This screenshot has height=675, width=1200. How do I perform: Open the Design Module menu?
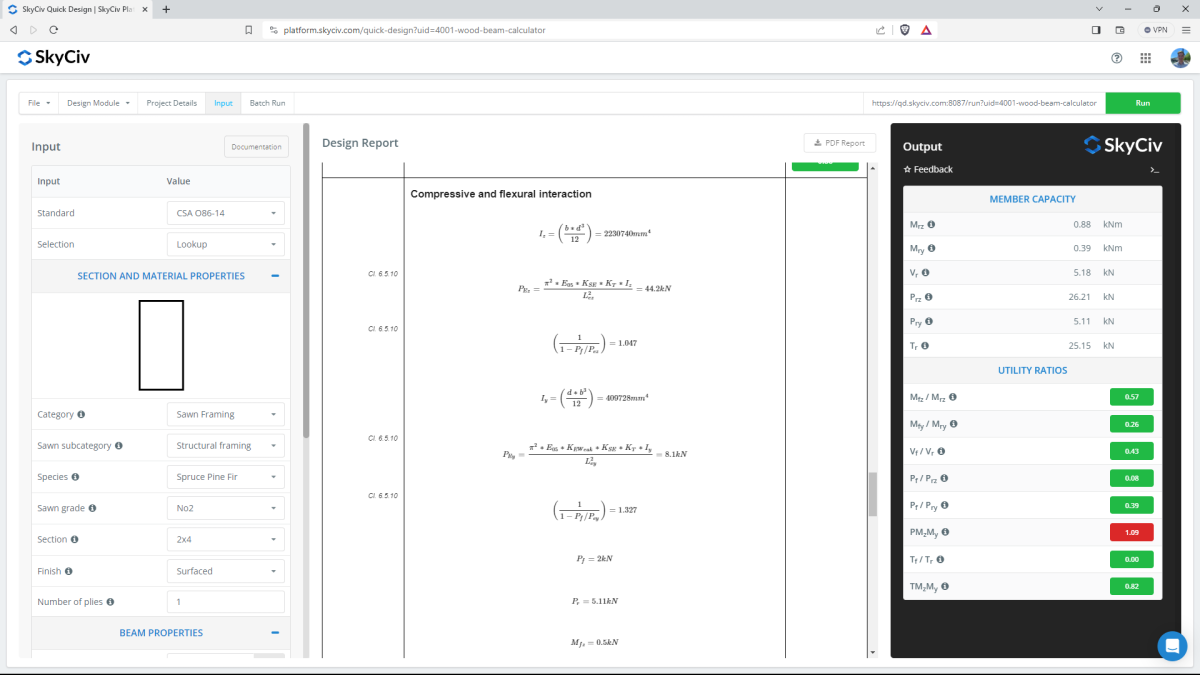[x=98, y=102]
